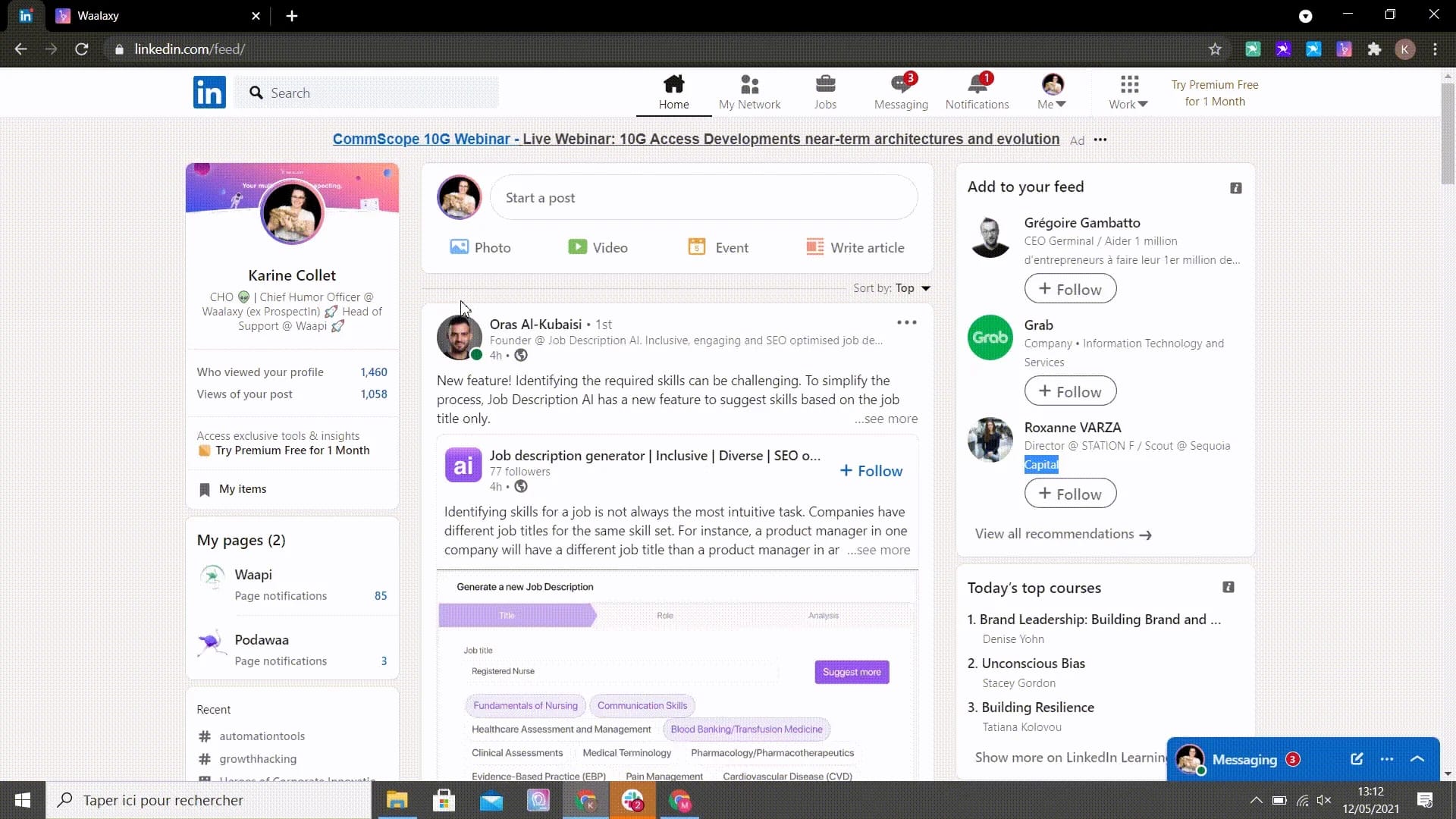Viewport: 1456px width, 819px height.
Task: Open Chrome menu three dots
Action: point(1435,49)
